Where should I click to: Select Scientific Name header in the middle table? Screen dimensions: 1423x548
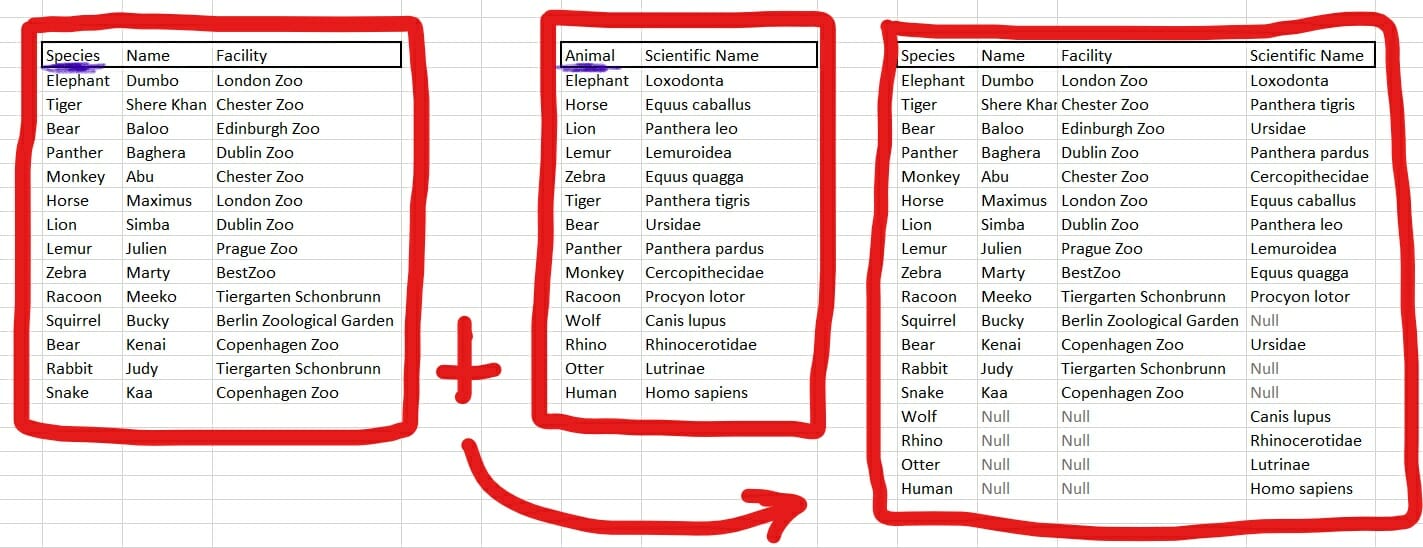701,56
